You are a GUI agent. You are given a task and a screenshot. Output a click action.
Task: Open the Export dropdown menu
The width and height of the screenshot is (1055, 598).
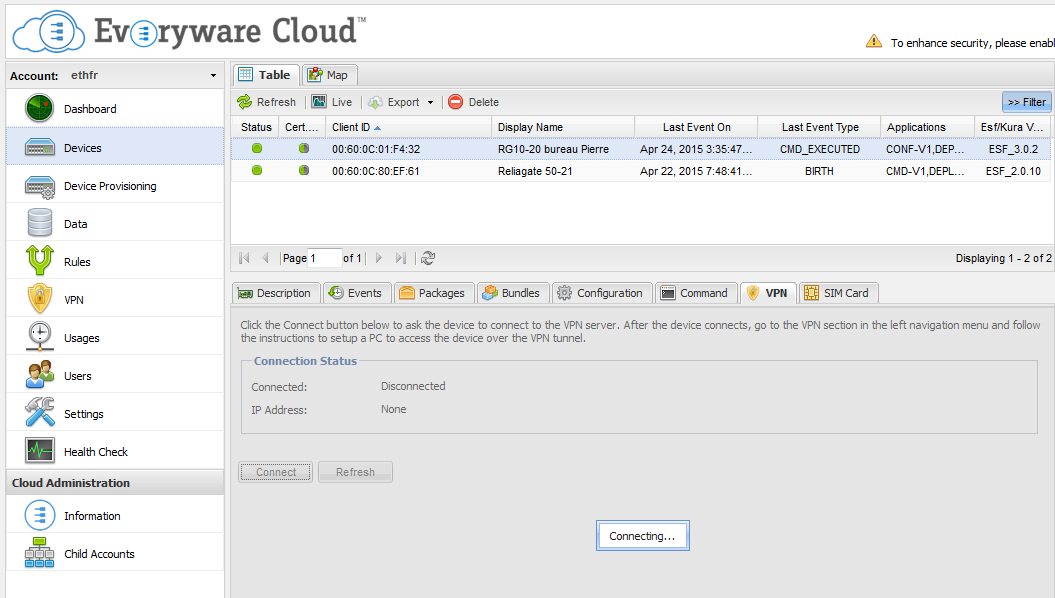(x=402, y=102)
